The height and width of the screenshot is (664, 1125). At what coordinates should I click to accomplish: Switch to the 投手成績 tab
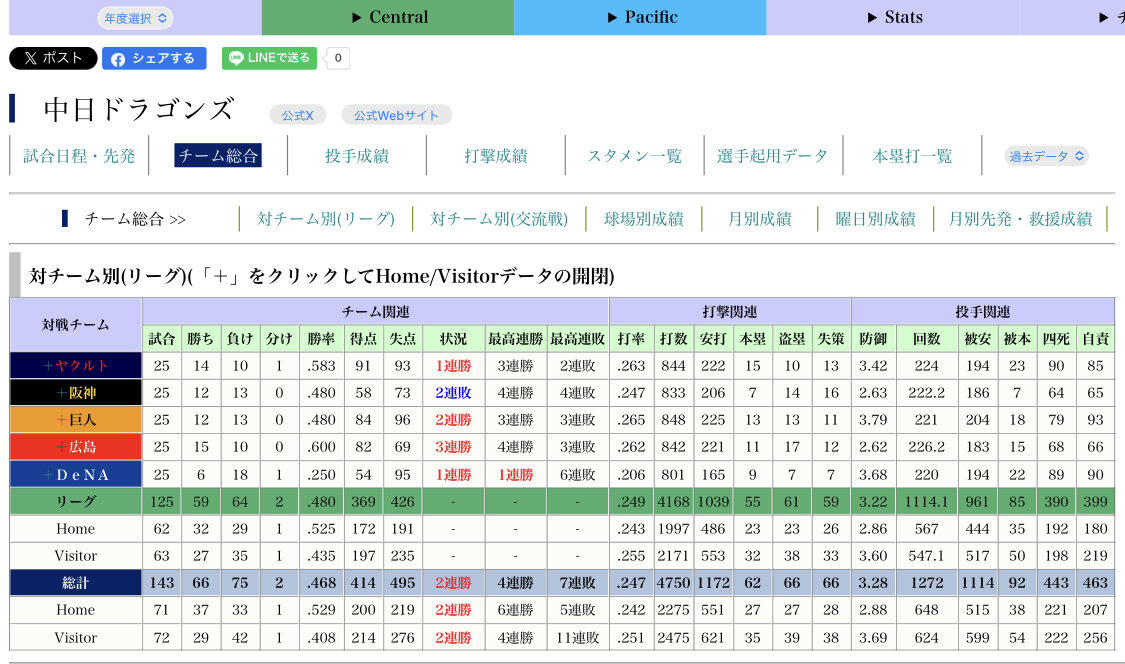click(357, 156)
